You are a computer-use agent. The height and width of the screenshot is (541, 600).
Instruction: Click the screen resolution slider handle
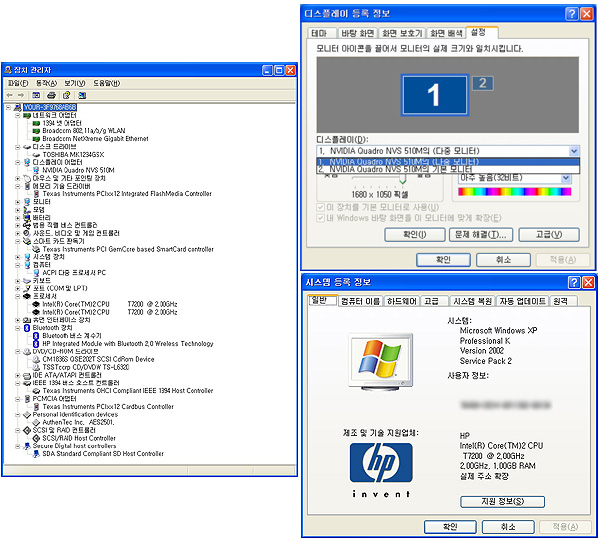403,179
